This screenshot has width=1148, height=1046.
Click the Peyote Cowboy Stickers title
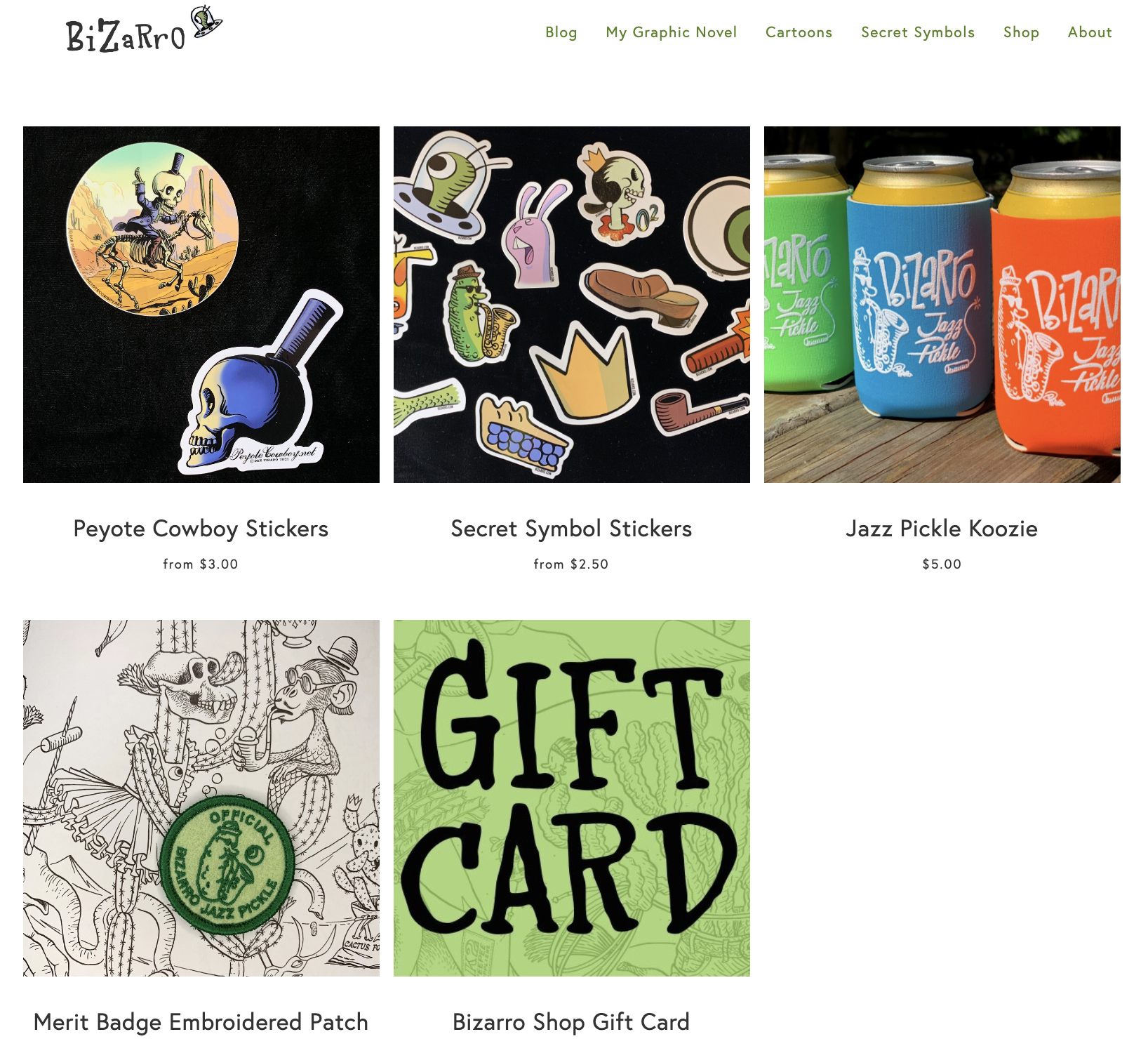201,529
